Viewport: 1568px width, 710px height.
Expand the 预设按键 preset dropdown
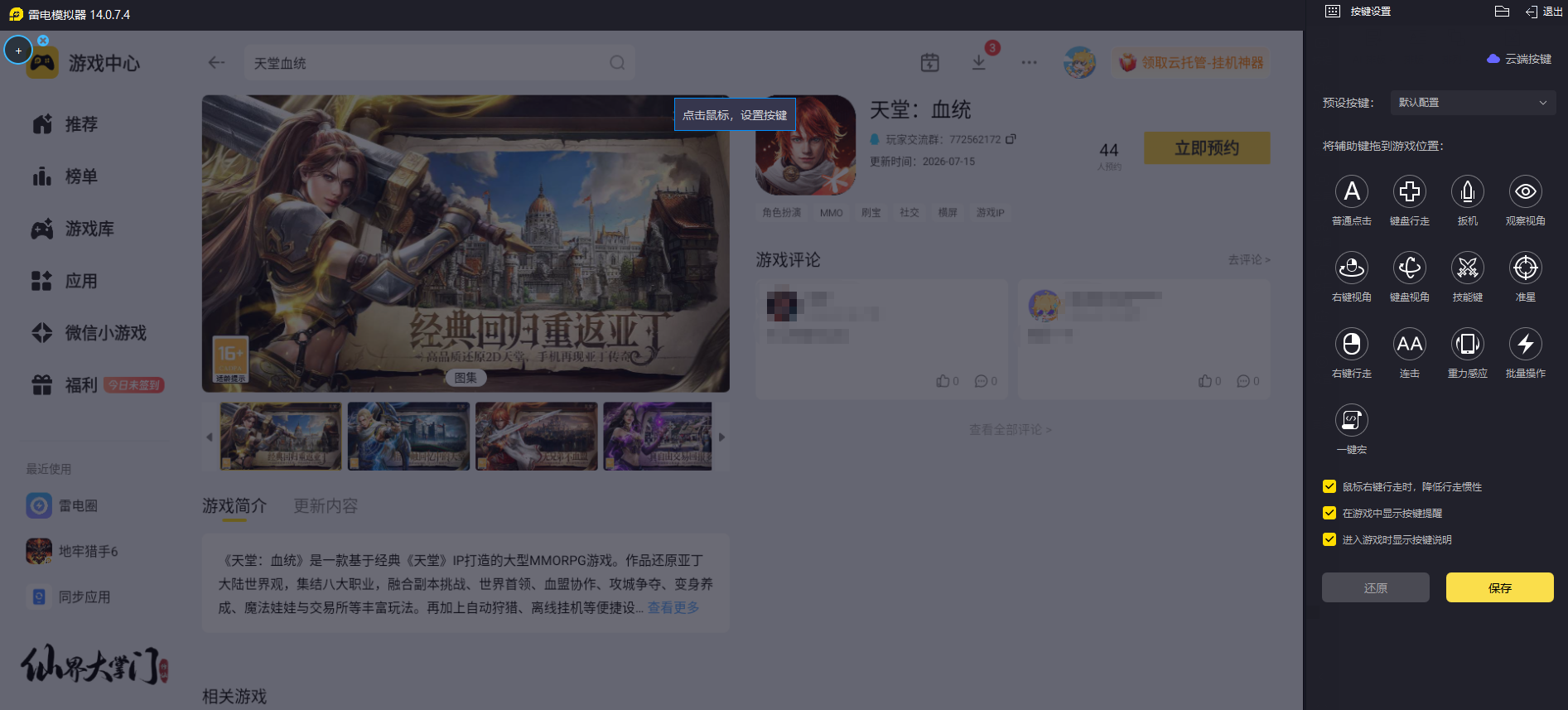tap(1473, 103)
